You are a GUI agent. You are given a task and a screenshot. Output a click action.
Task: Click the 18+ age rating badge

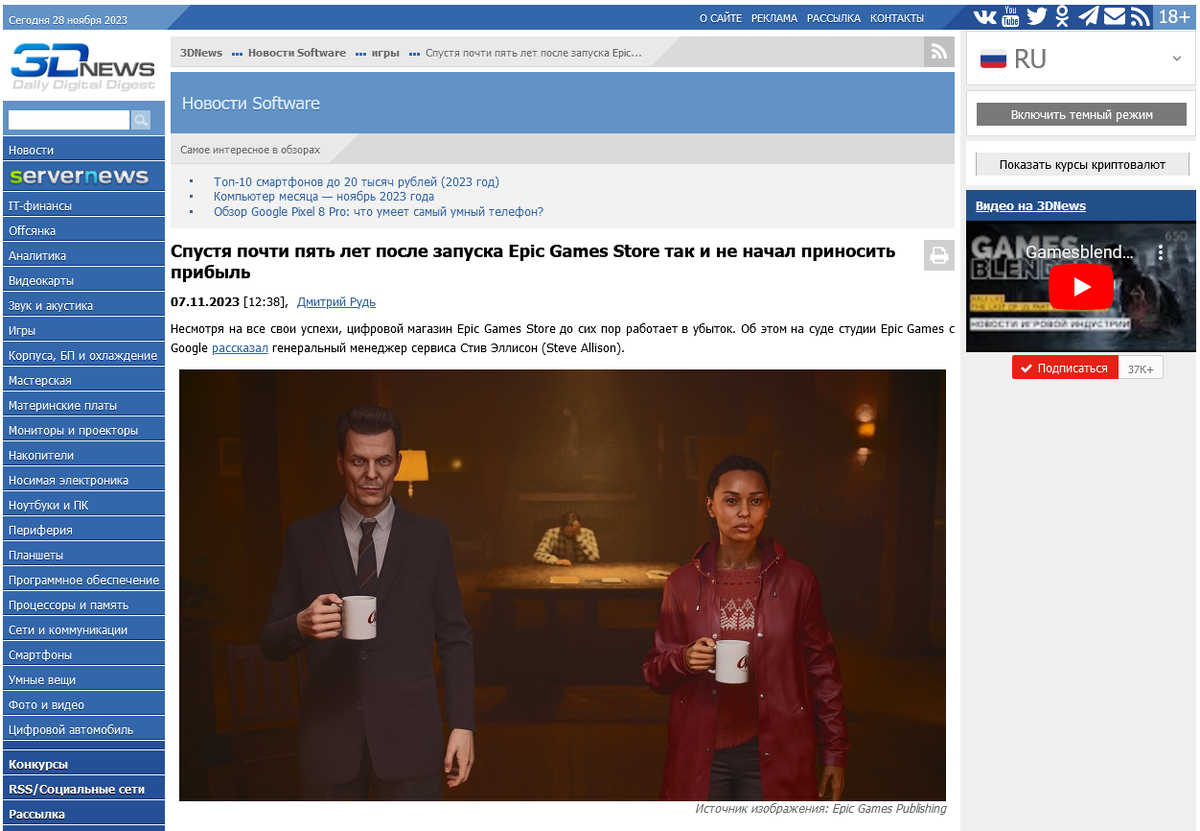pos(1174,17)
